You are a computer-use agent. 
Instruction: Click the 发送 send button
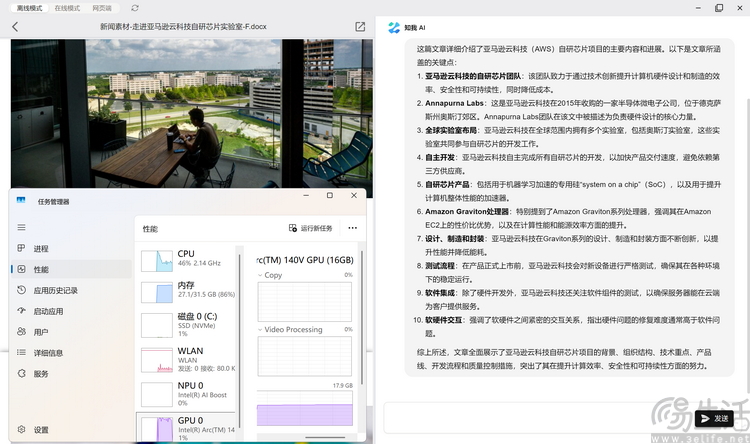tap(715, 419)
